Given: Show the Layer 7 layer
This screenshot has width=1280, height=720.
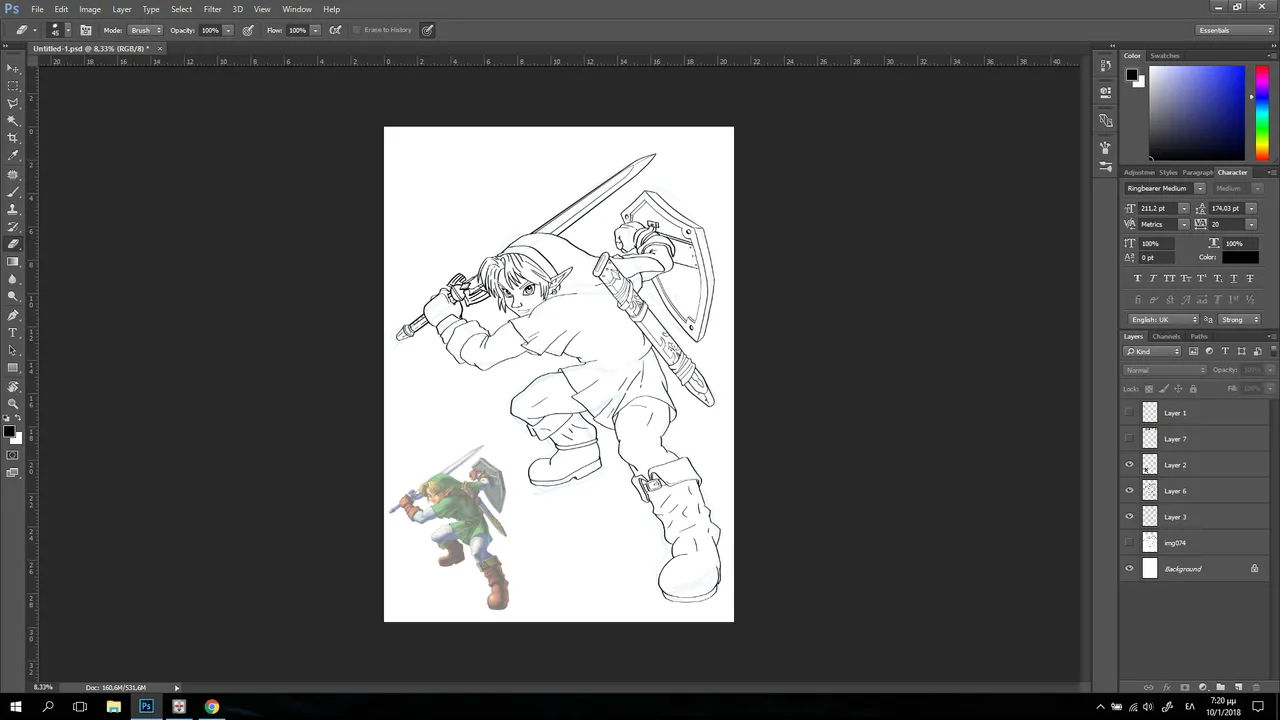Looking at the screenshot, I should pos(1130,438).
